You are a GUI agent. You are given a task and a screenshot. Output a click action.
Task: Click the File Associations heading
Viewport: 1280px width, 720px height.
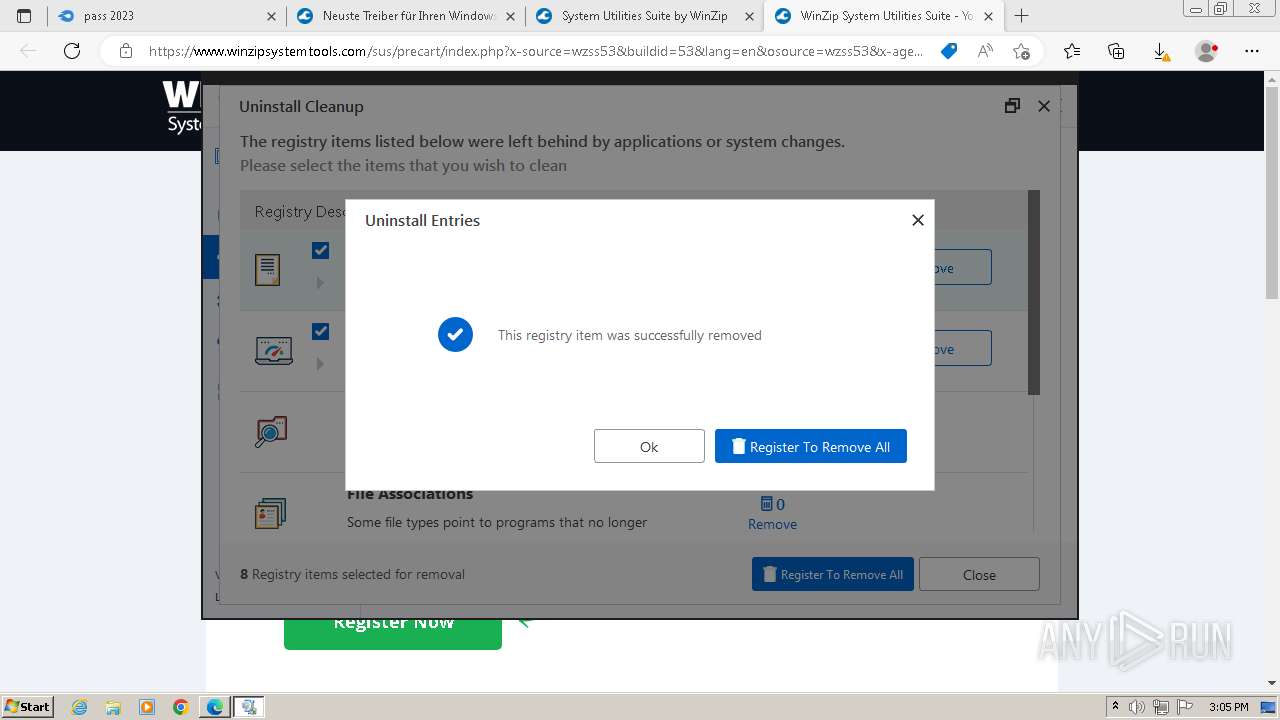410,493
